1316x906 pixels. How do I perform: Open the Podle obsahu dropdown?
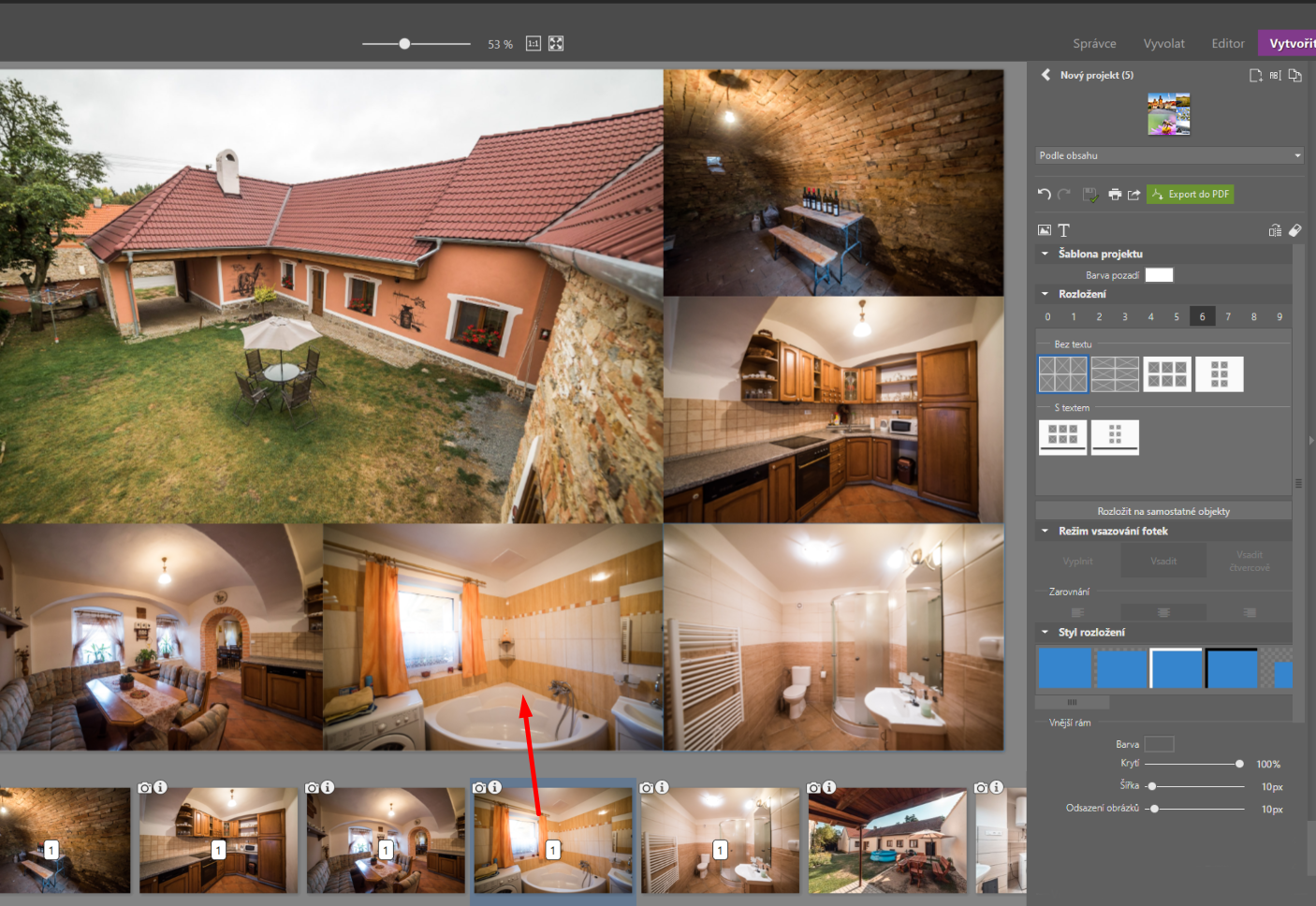[x=1170, y=155]
